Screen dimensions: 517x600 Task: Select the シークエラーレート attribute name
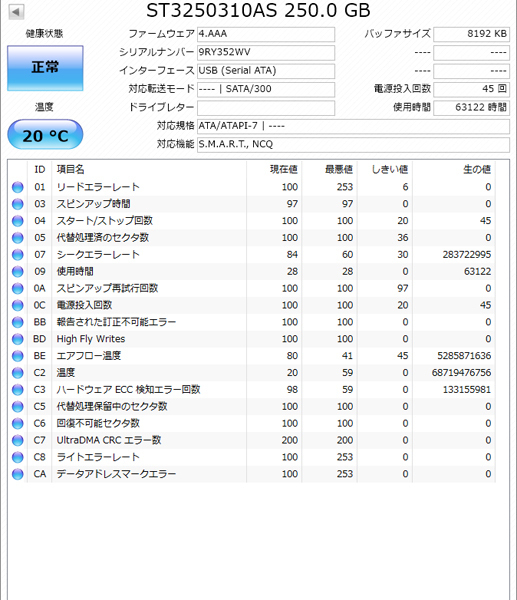[98, 254]
